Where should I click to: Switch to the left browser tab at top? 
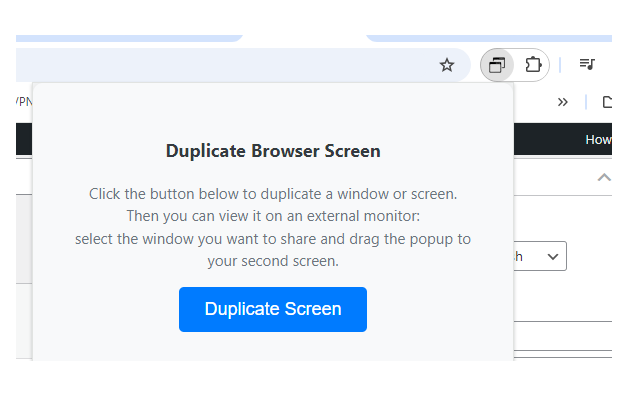pyautogui.click(x=130, y=37)
